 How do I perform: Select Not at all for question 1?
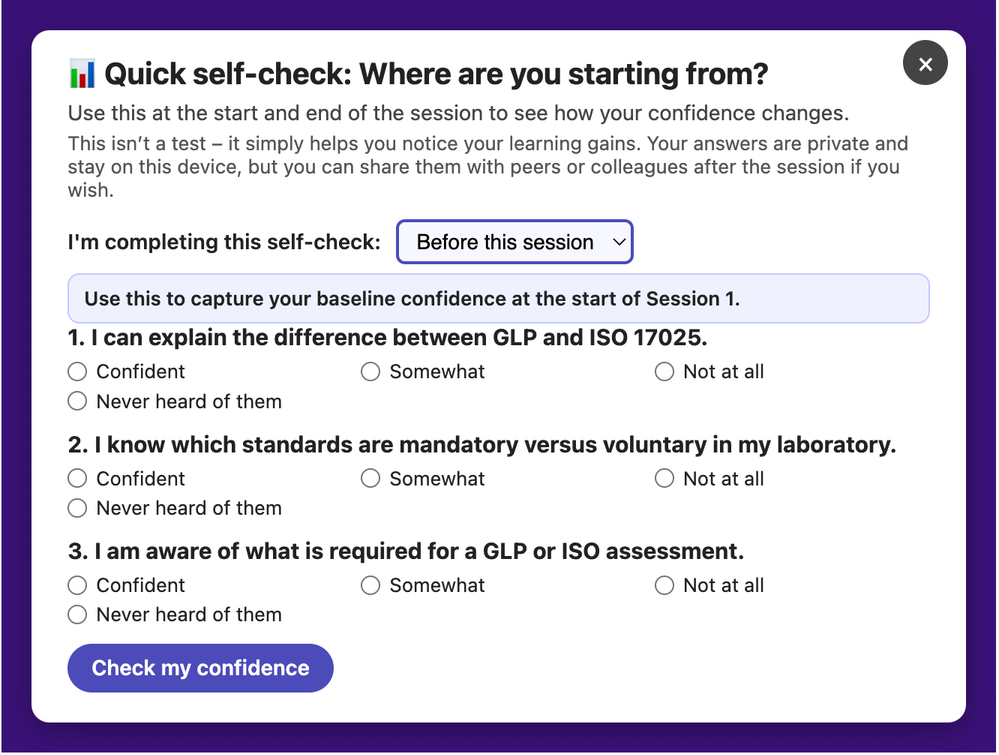click(x=665, y=372)
